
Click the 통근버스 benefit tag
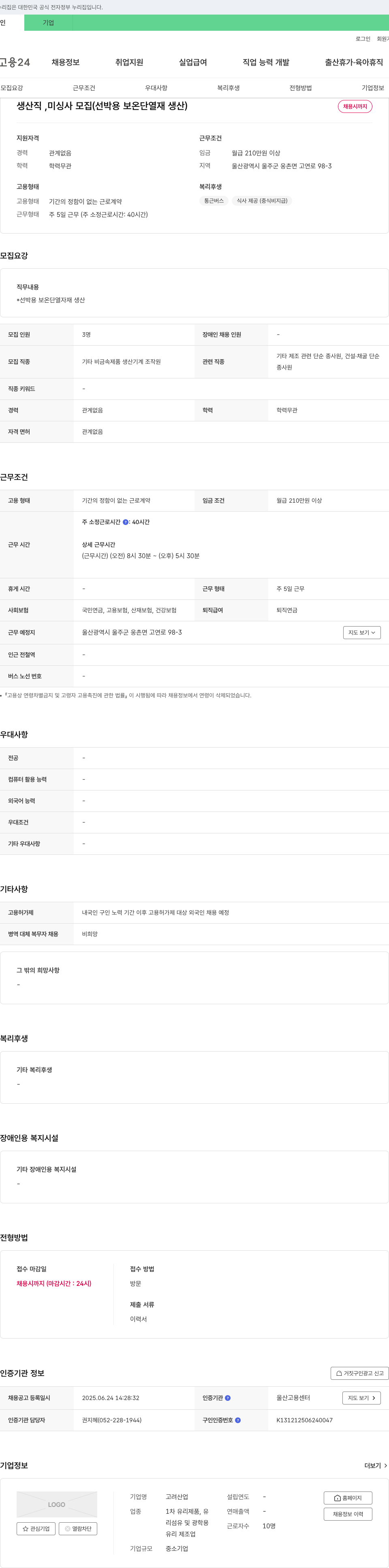pos(214,201)
